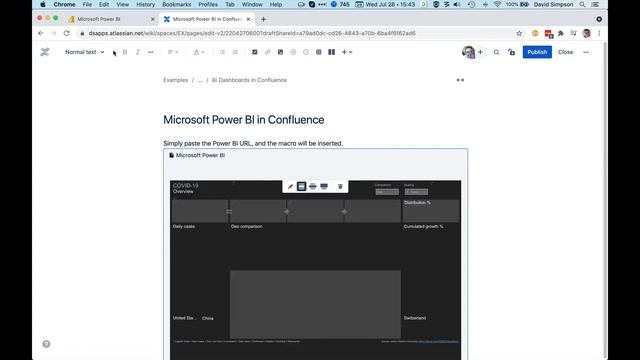The image size is (640, 360).
Task: Click the Daily cases label in the dashboard
Action: pos(184,226)
